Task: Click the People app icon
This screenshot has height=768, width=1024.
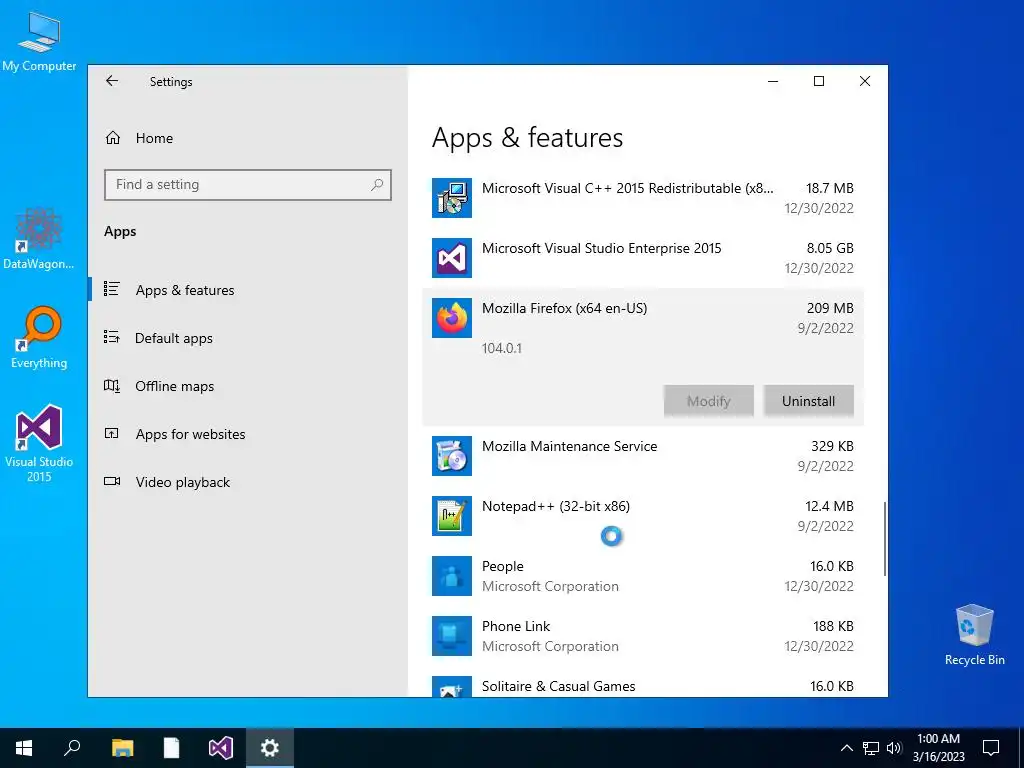Action: 452,576
